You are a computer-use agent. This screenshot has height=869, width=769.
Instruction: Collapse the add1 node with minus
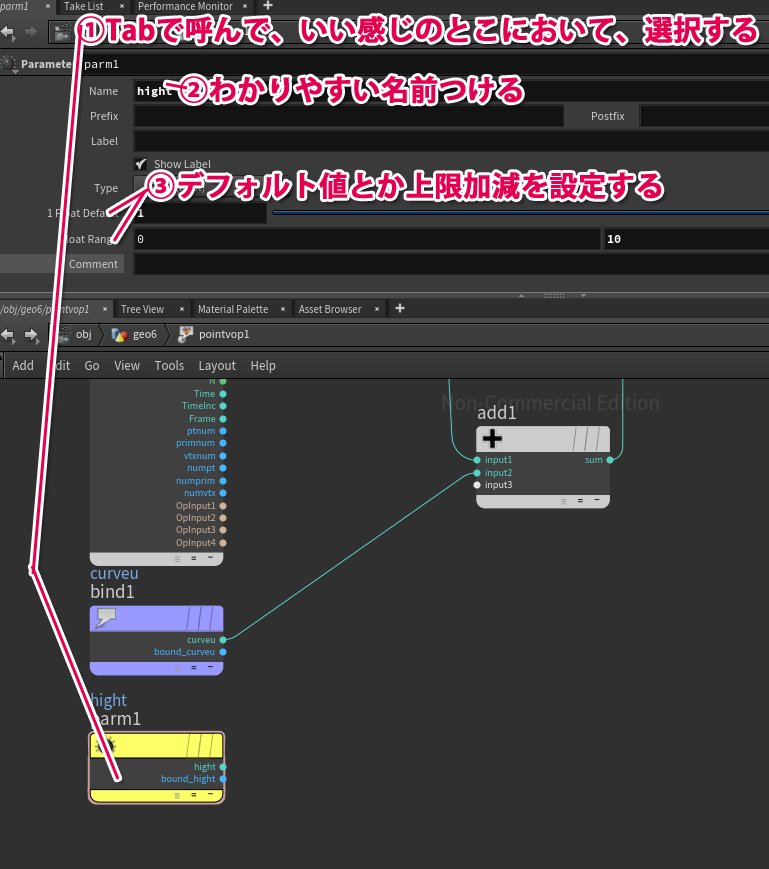(x=597, y=500)
